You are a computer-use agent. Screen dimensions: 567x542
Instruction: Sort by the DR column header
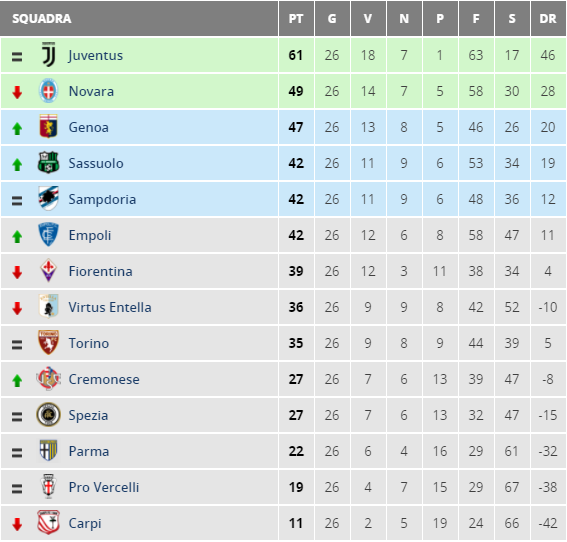548,18
